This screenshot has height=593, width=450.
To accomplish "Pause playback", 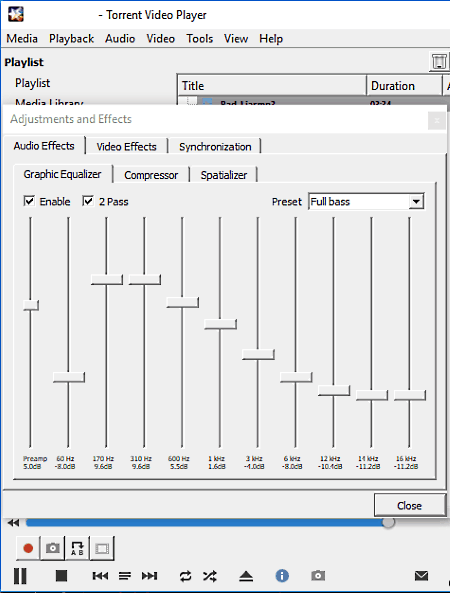I will click(20, 576).
